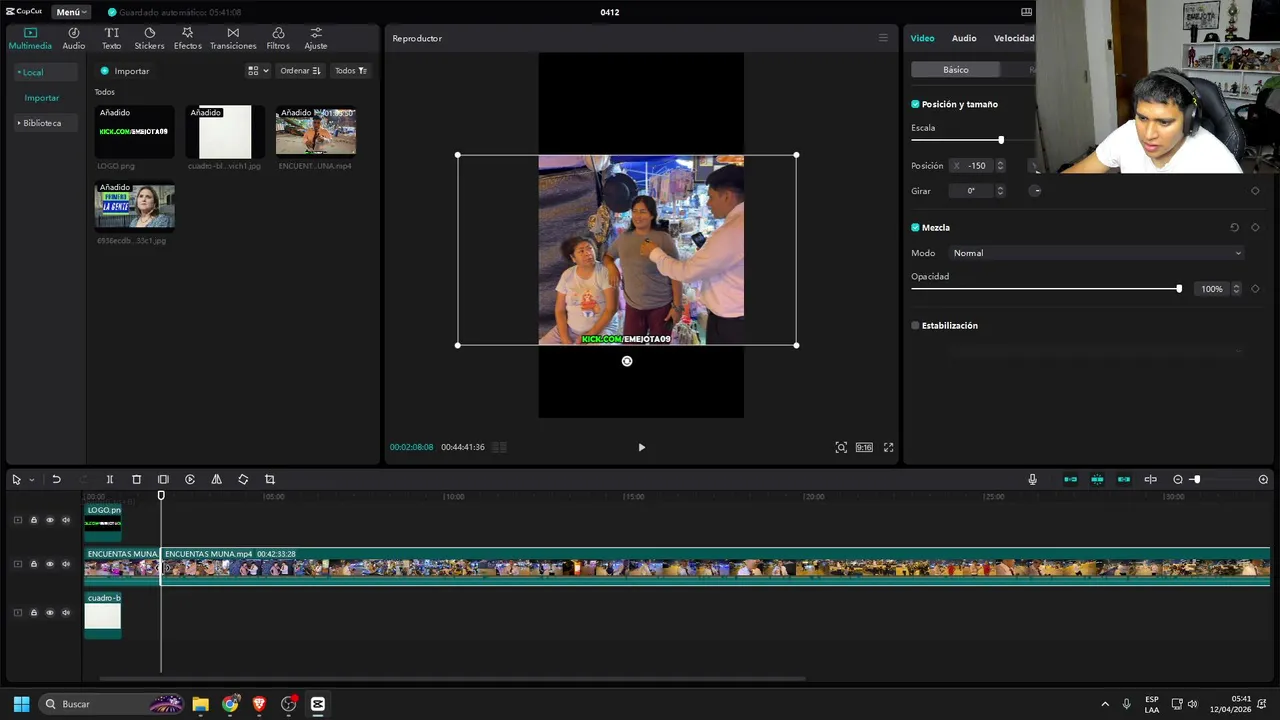Open the Stickers tab
The width and height of the screenshot is (1280, 720).
coord(149,38)
